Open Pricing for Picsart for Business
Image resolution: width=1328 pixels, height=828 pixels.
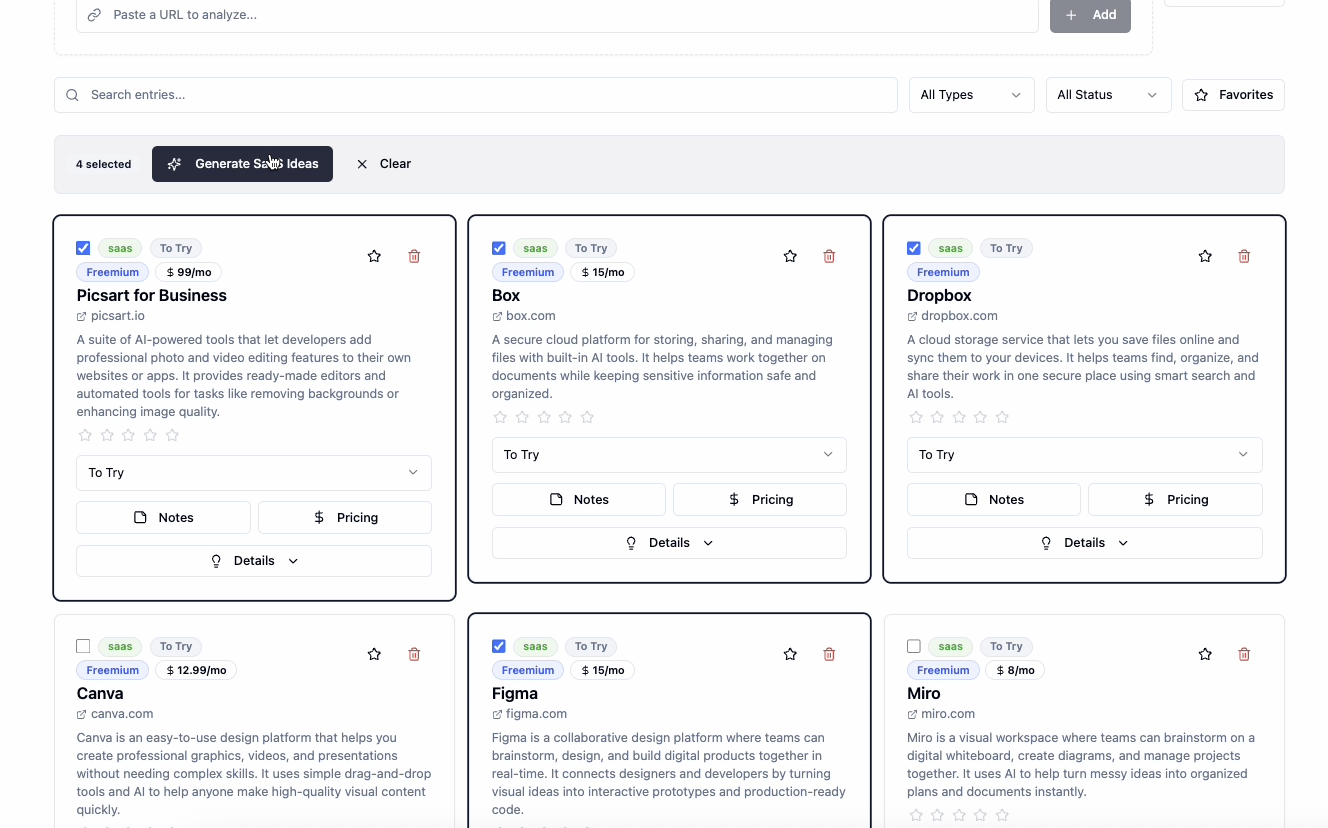[x=345, y=517]
